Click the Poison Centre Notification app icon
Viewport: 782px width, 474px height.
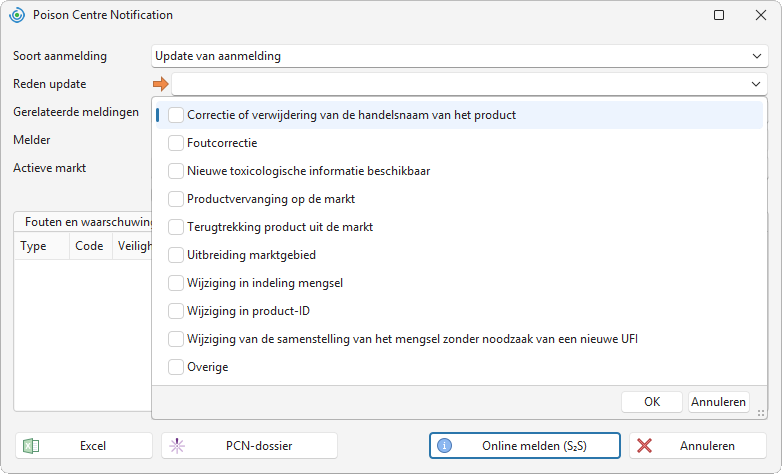point(17,15)
